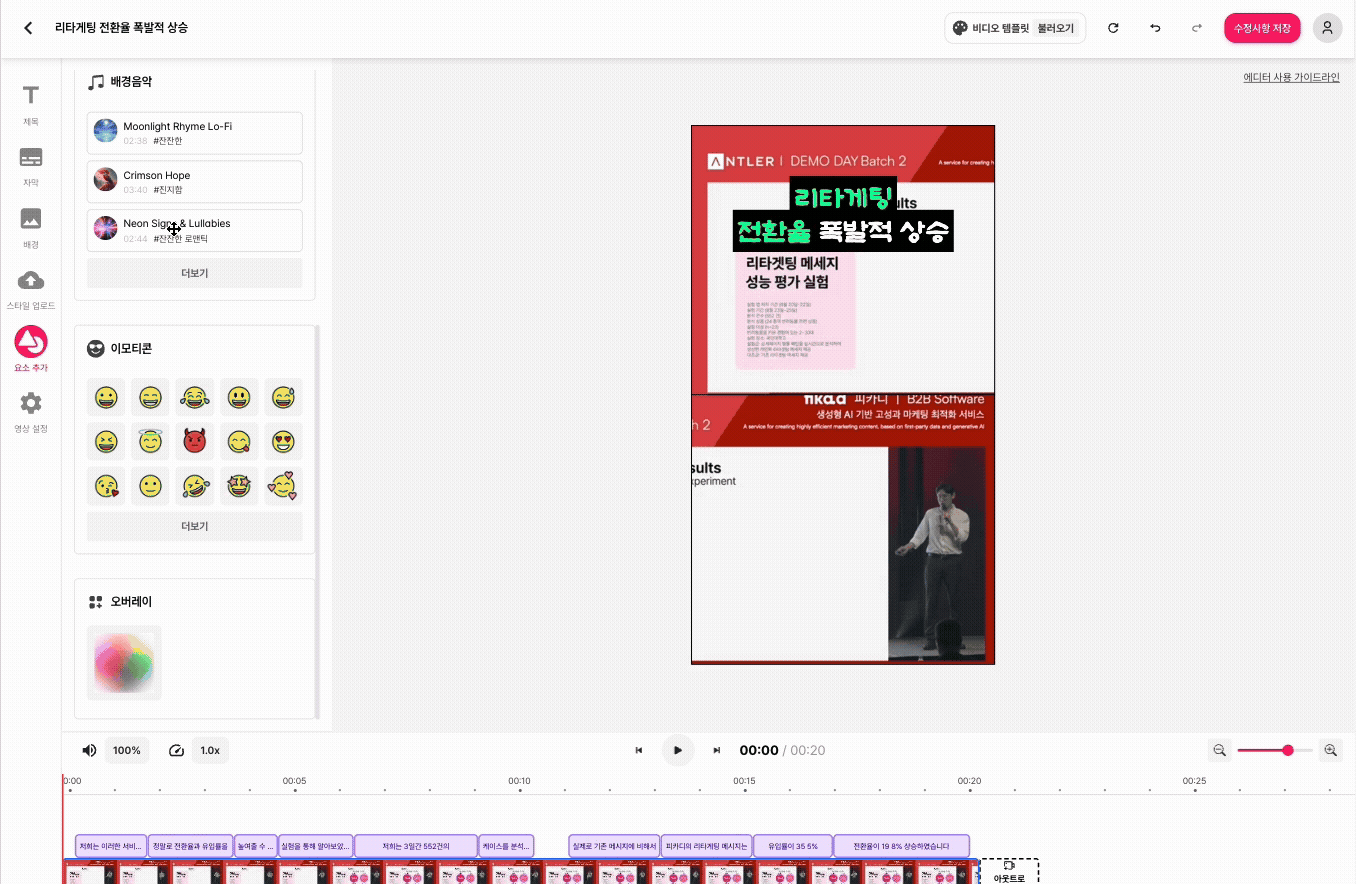Screen dimensions: 1356x884
Task: Redo the last undone edit
Action: [1197, 28]
